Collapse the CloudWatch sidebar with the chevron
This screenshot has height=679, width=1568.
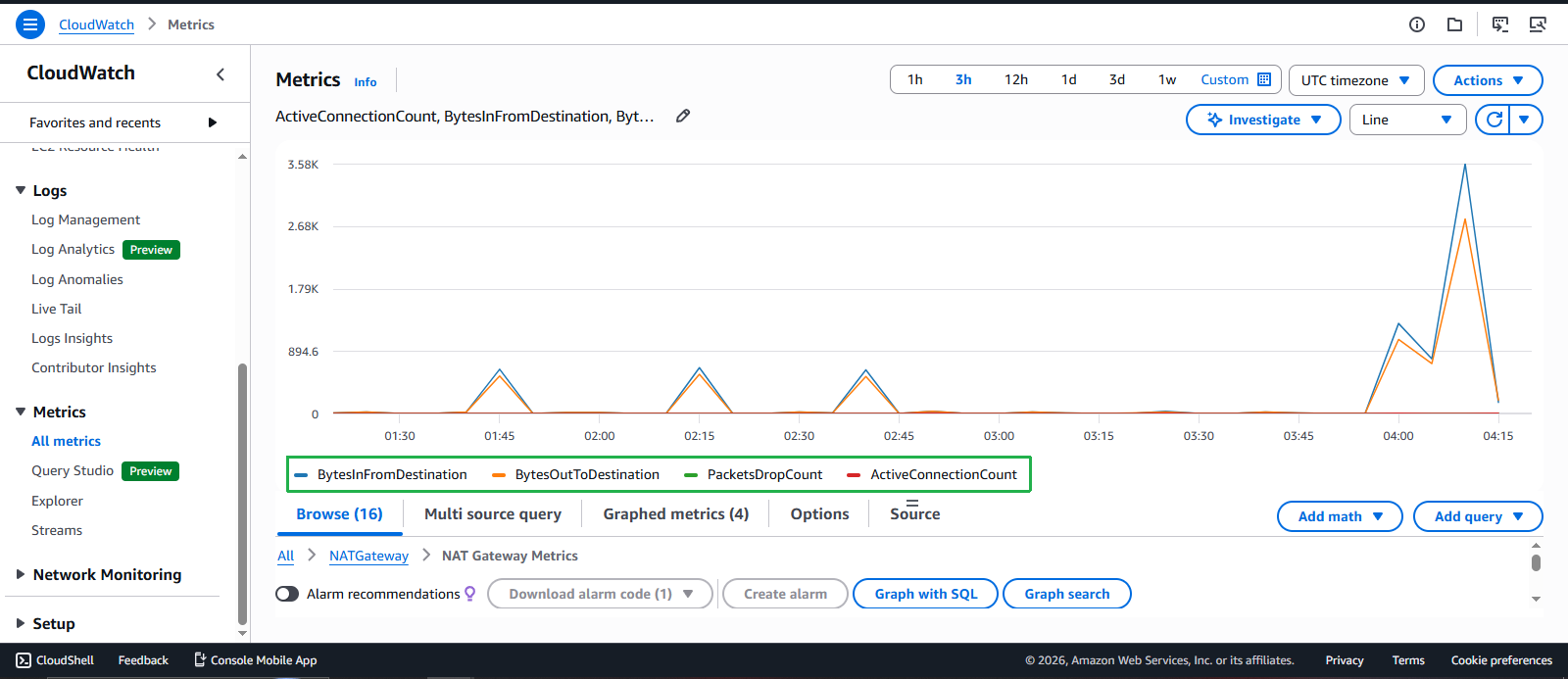pyautogui.click(x=220, y=73)
